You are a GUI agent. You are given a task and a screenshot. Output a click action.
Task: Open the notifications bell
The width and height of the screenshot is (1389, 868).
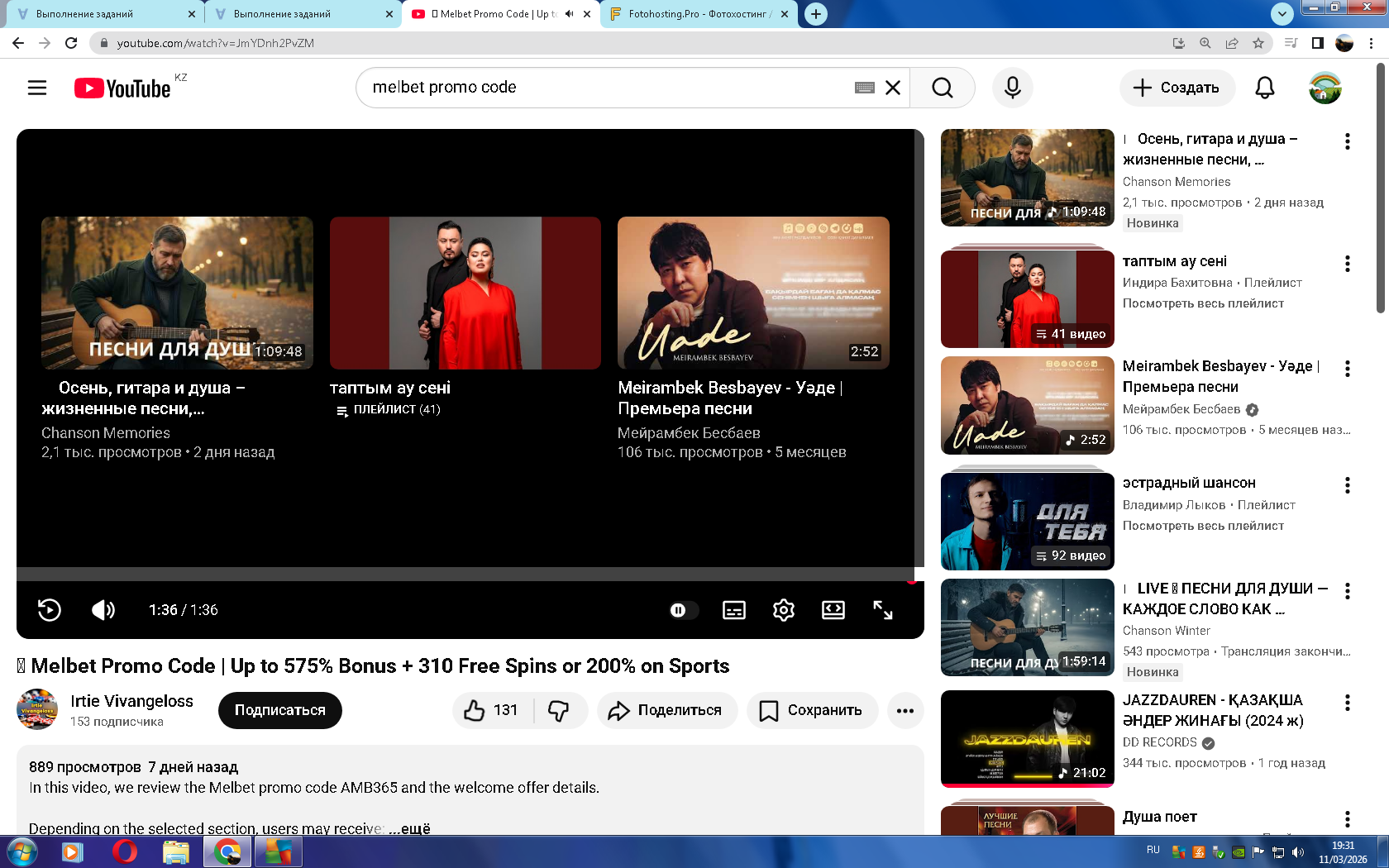[x=1265, y=88]
